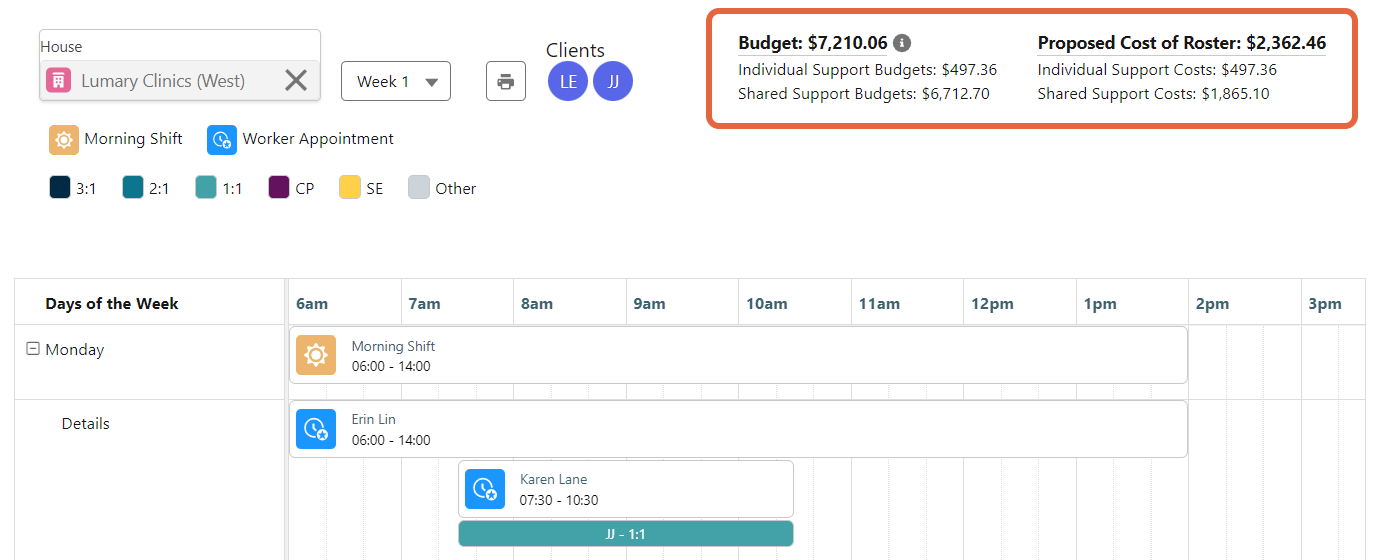Click the House input field
The height and width of the screenshot is (560, 1380).
click(x=165, y=81)
